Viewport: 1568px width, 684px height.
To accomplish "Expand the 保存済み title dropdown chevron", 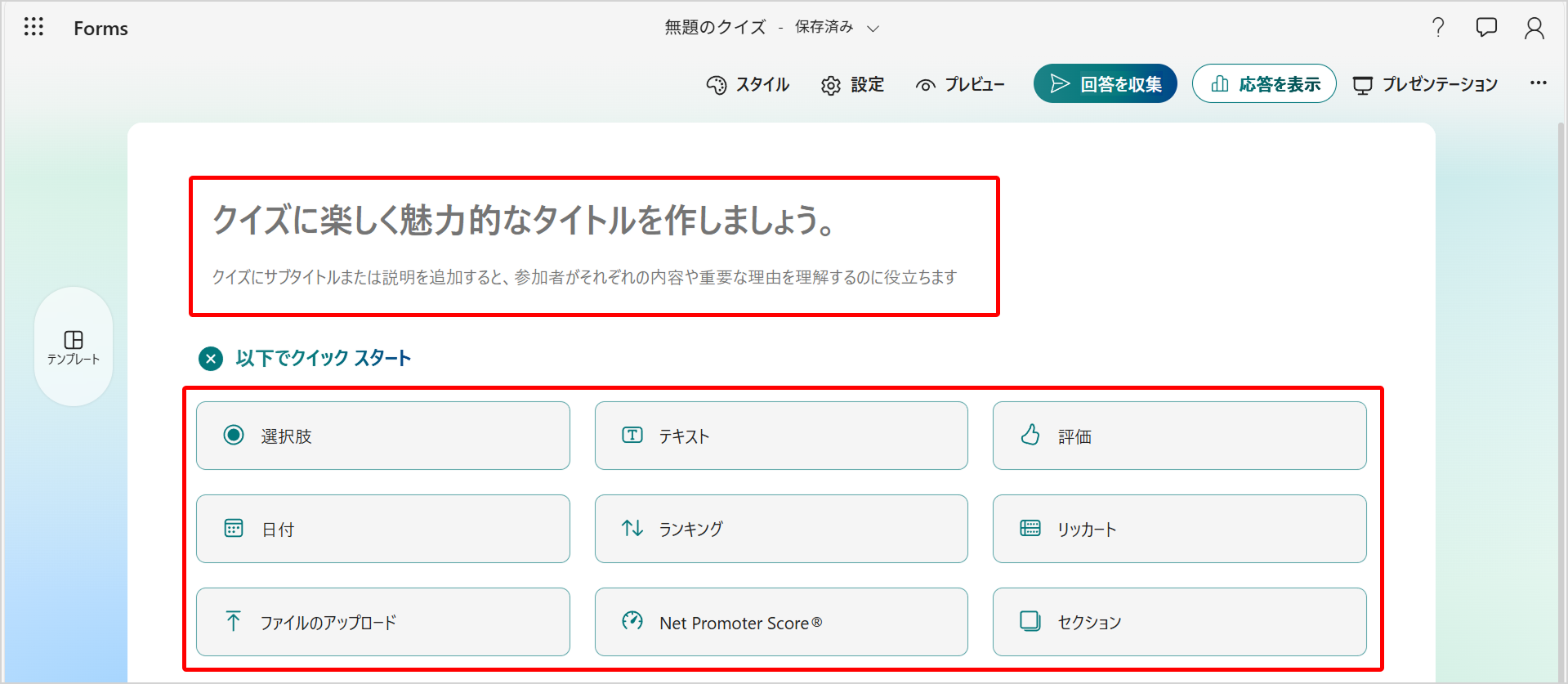I will [x=873, y=29].
